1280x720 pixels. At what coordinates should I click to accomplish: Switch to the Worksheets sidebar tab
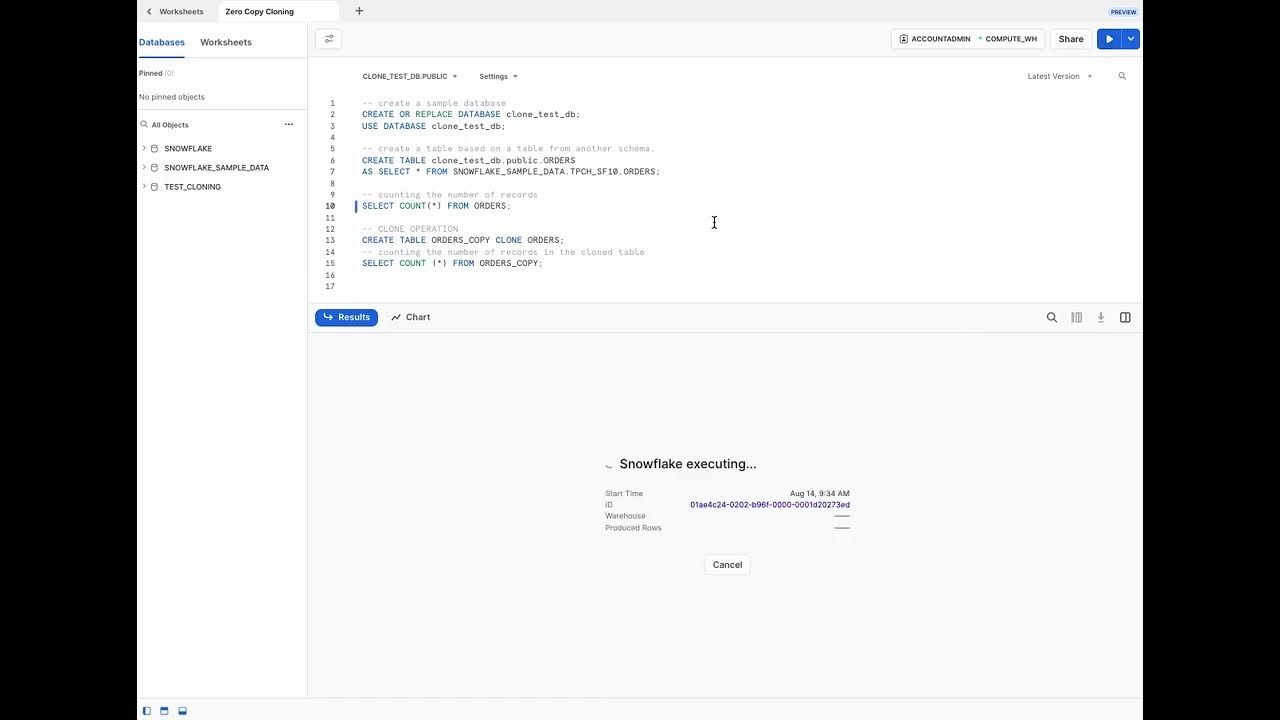[x=226, y=42]
